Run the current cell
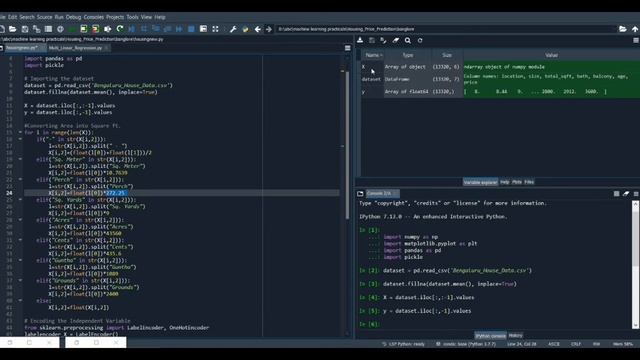This screenshot has height=360, width=640. (84, 29)
